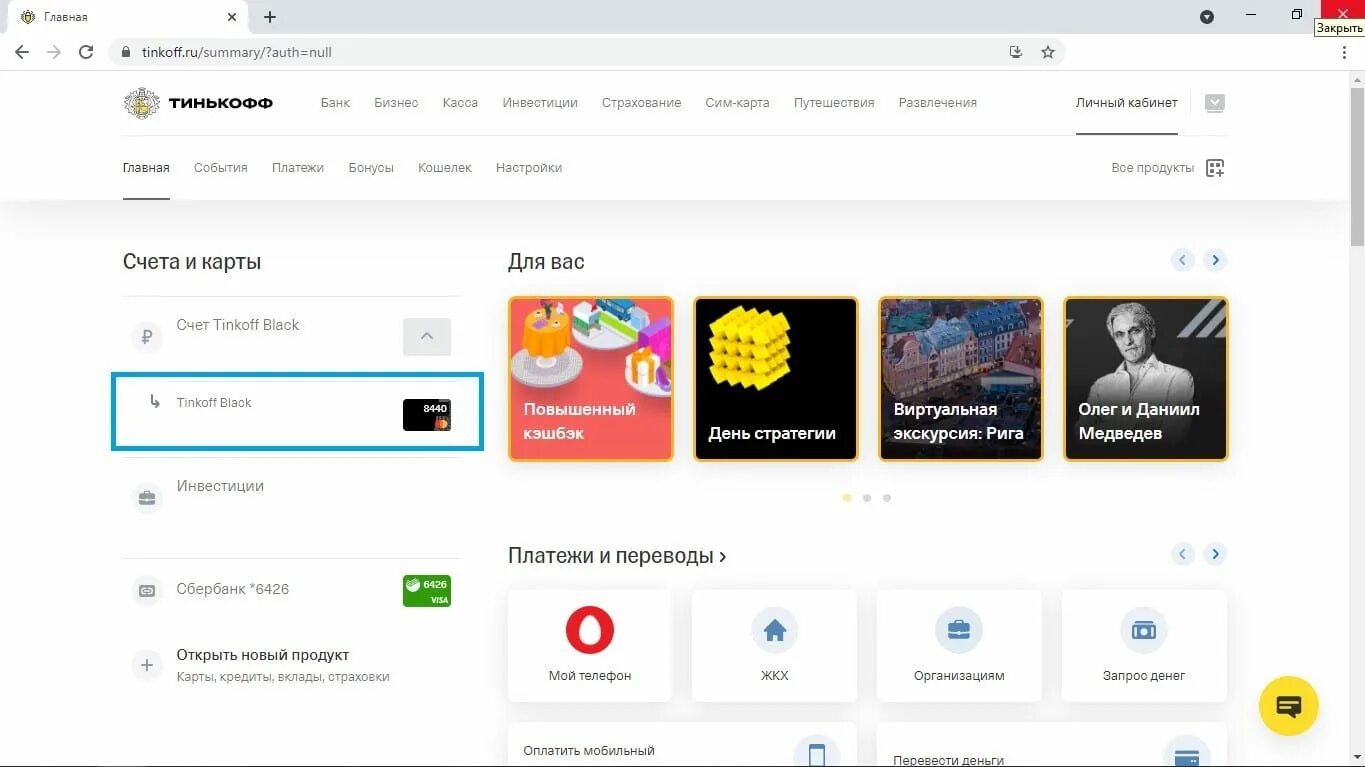
Task: Open the Банк menu item
Action: (x=335, y=103)
